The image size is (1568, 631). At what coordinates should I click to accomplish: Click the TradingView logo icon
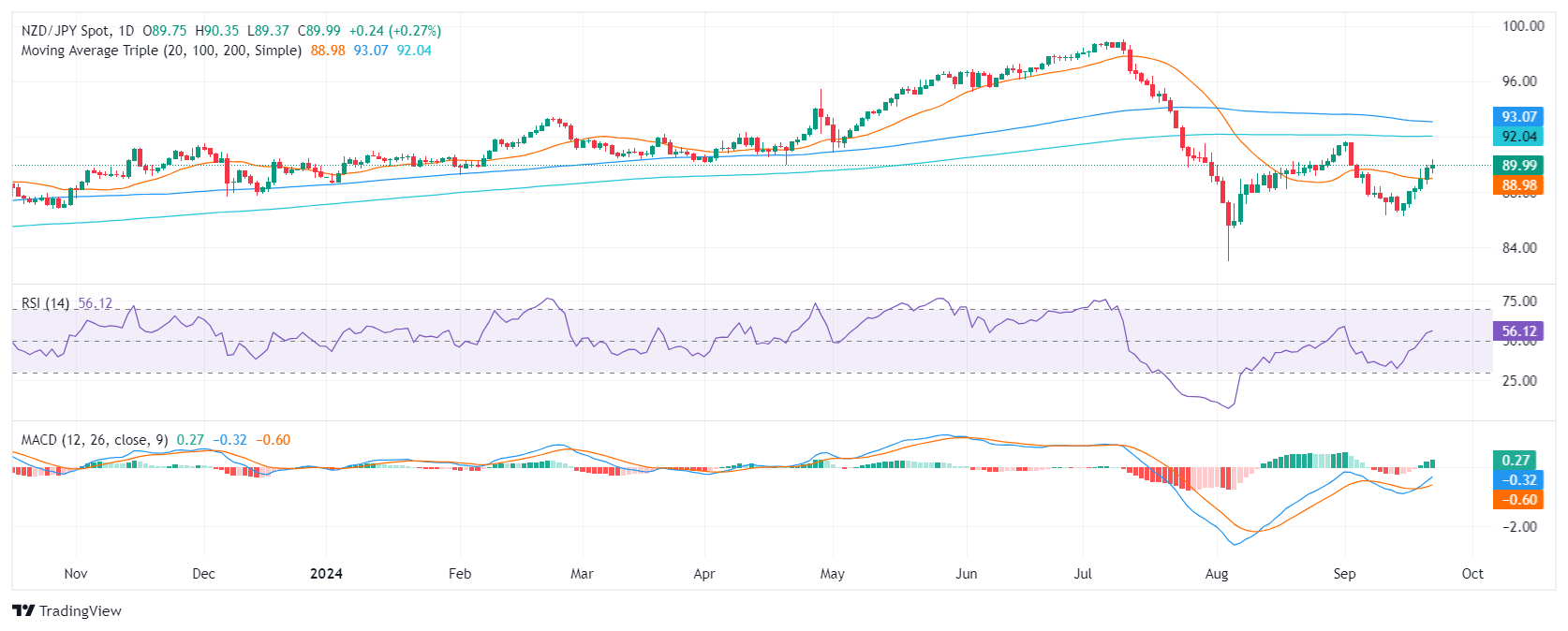click(x=23, y=610)
